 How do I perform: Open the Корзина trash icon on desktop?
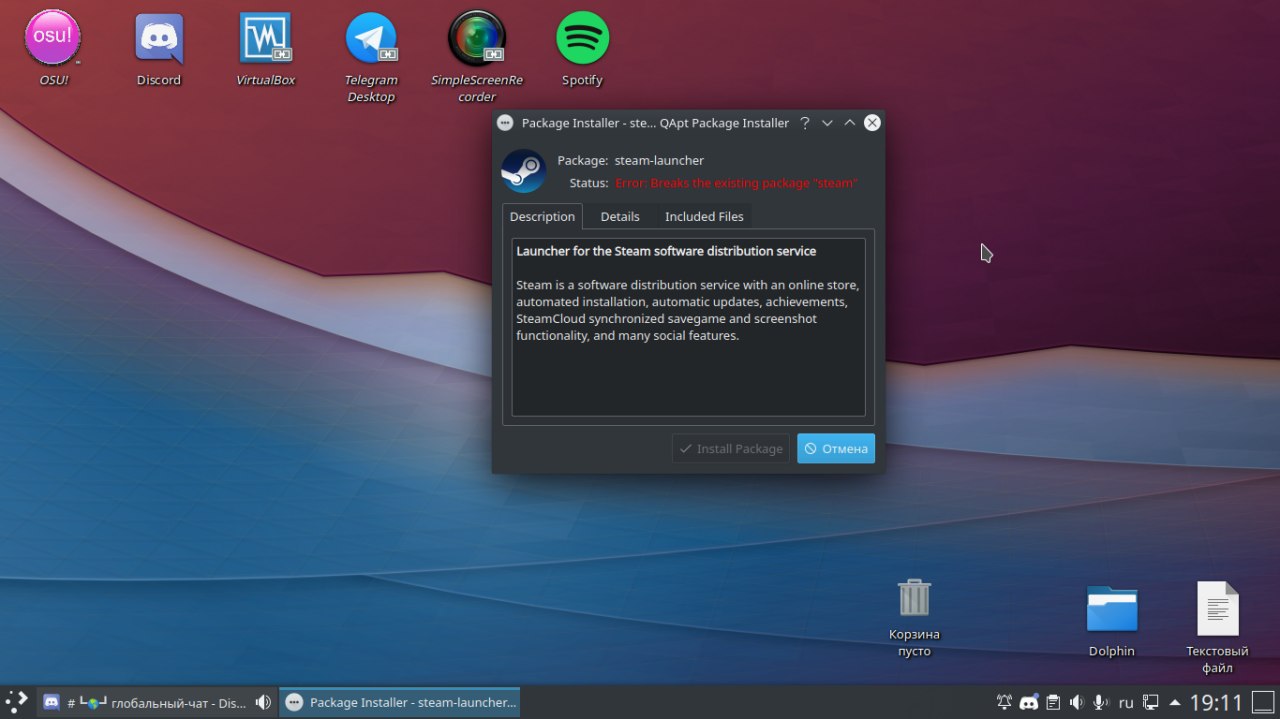(x=914, y=597)
